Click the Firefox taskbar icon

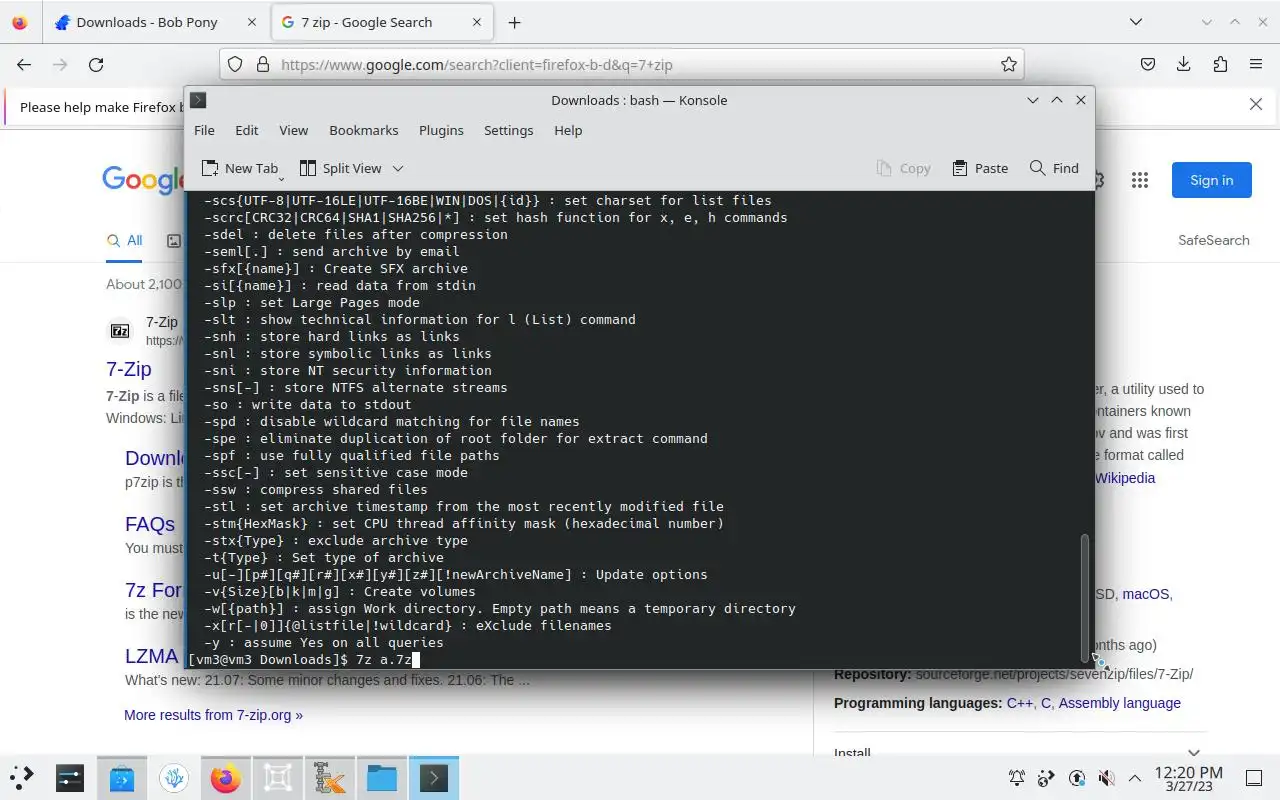click(226, 777)
